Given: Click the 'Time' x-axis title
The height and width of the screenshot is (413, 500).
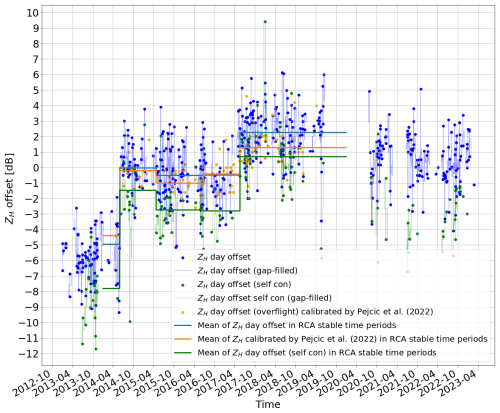Looking at the screenshot, I should (268, 404).
